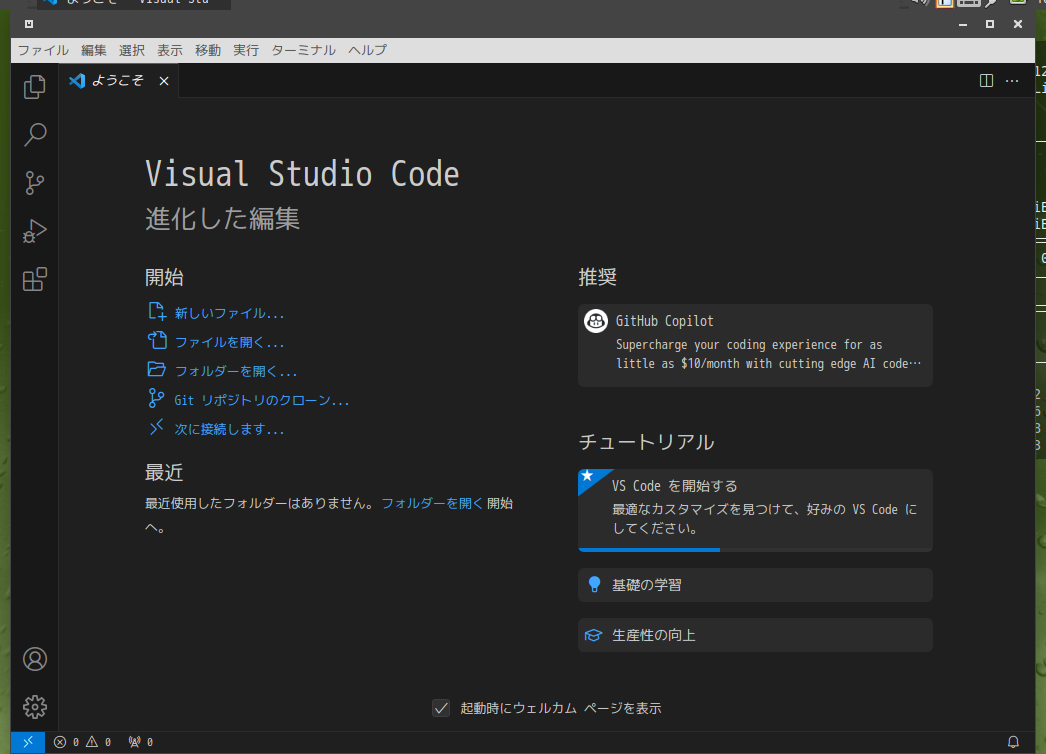The width and height of the screenshot is (1046, 754).
Task: Open the Search view magnifier icon
Action: pos(35,135)
